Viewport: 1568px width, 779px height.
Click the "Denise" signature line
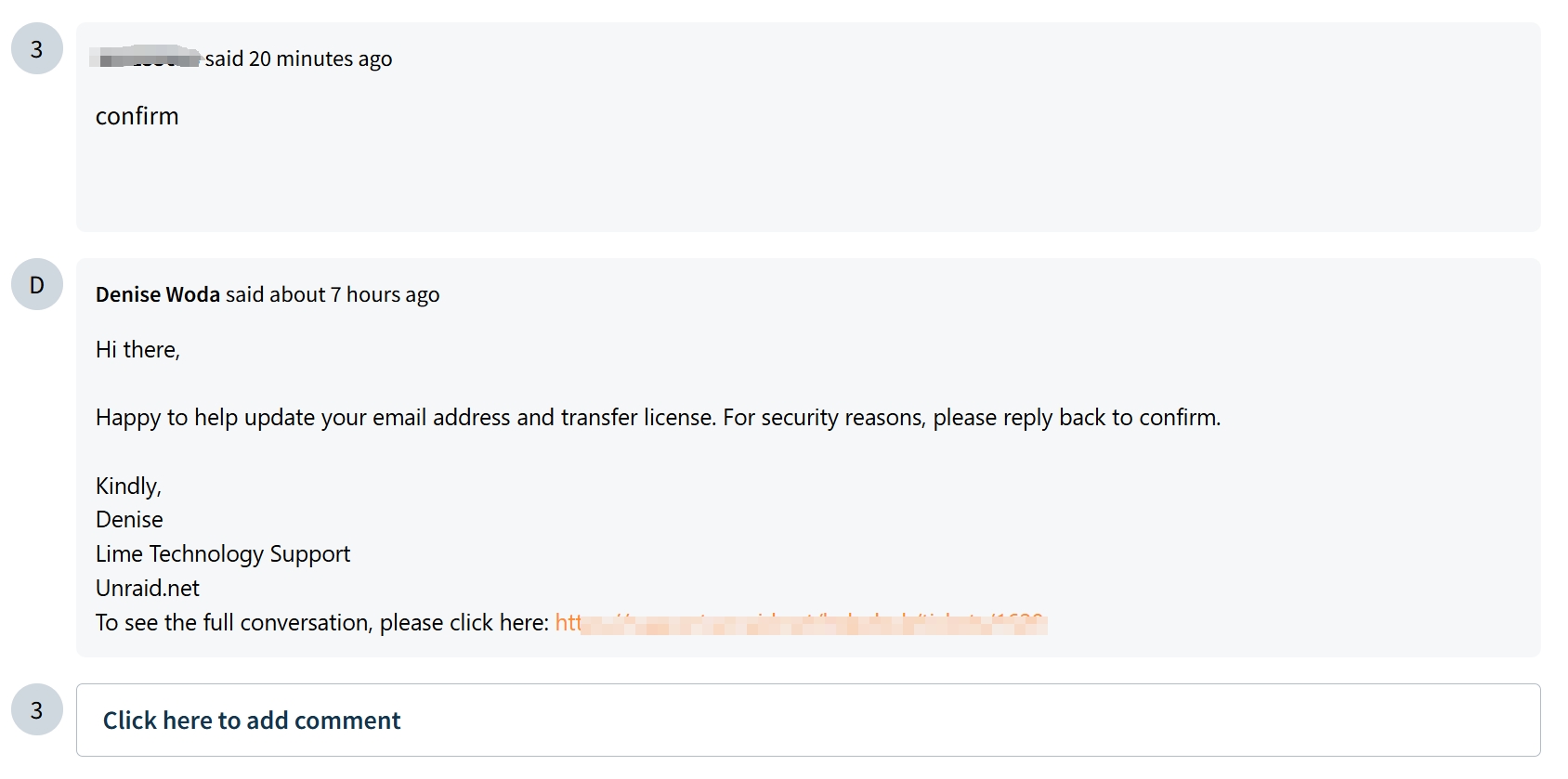point(129,519)
